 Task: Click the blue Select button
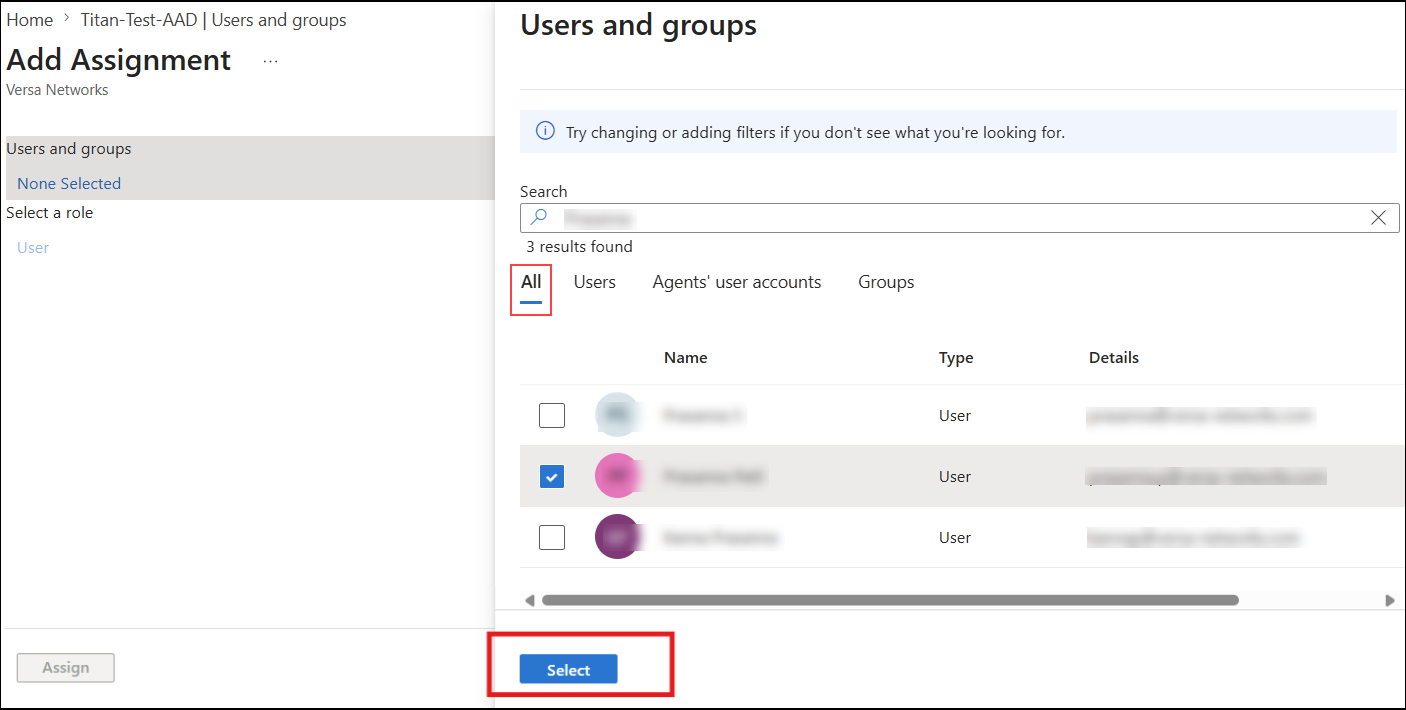point(568,670)
